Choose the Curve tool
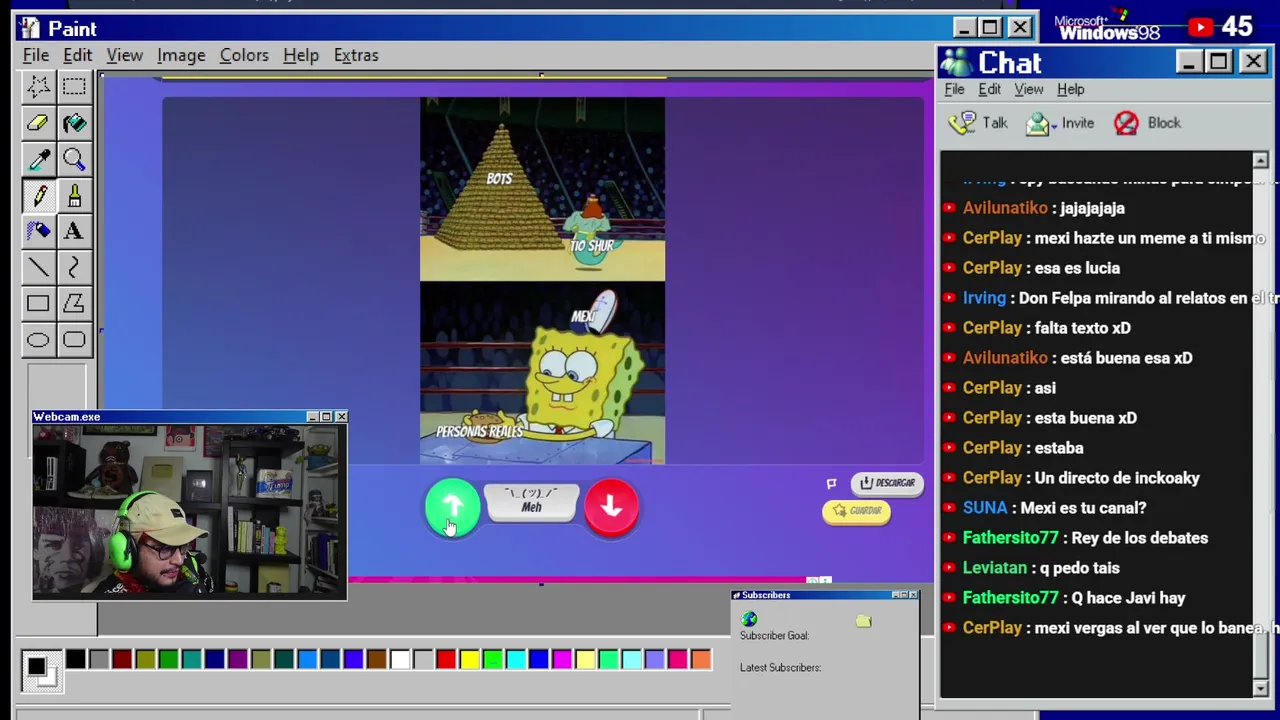The image size is (1280, 720). coord(74,267)
